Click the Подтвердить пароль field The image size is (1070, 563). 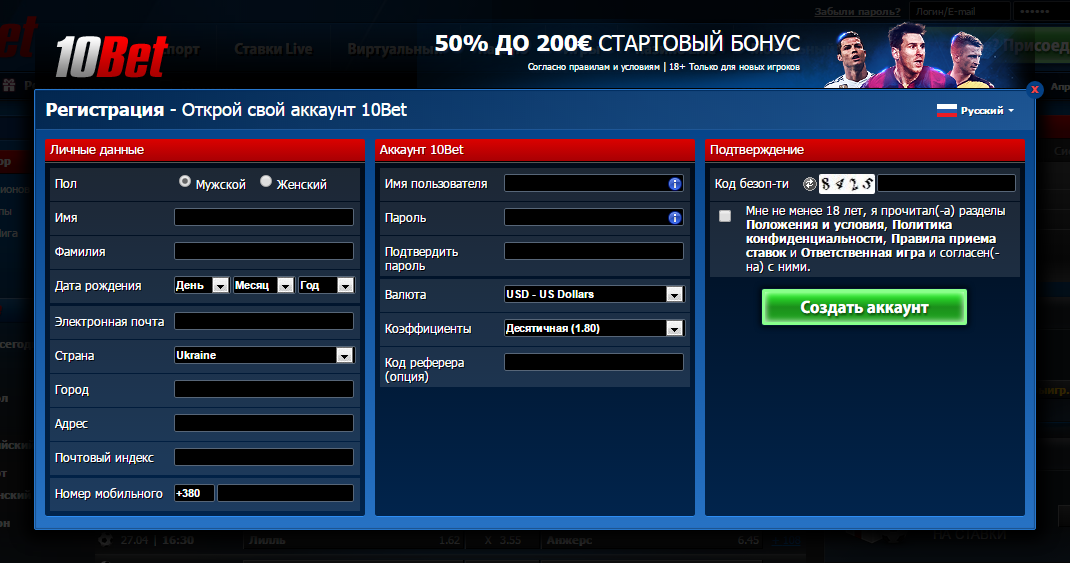594,251
